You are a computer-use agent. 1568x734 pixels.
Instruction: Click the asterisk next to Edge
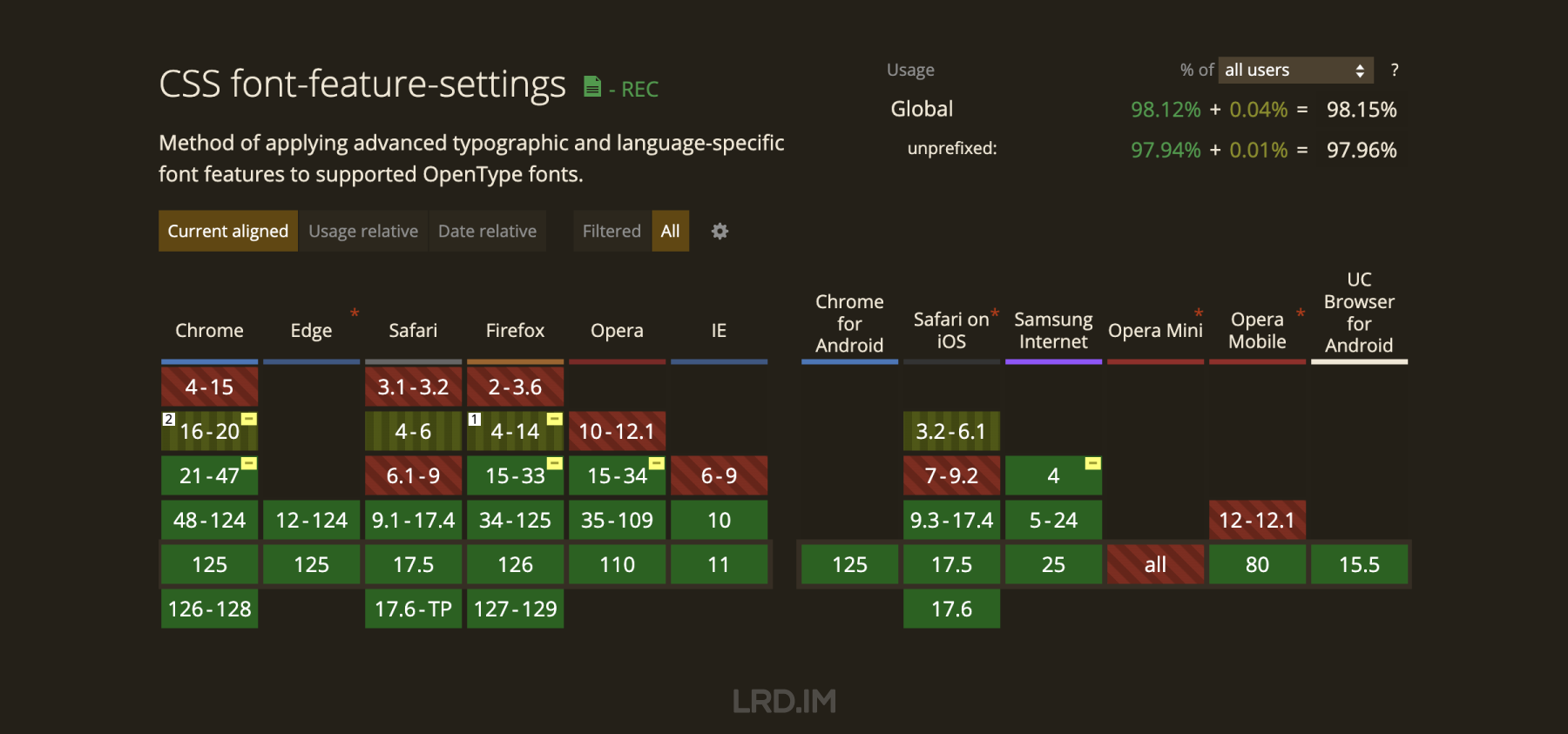click(355, 313)
